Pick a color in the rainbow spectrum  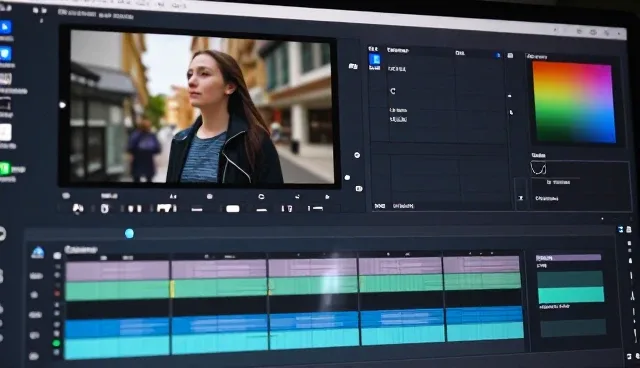[573, 103]
